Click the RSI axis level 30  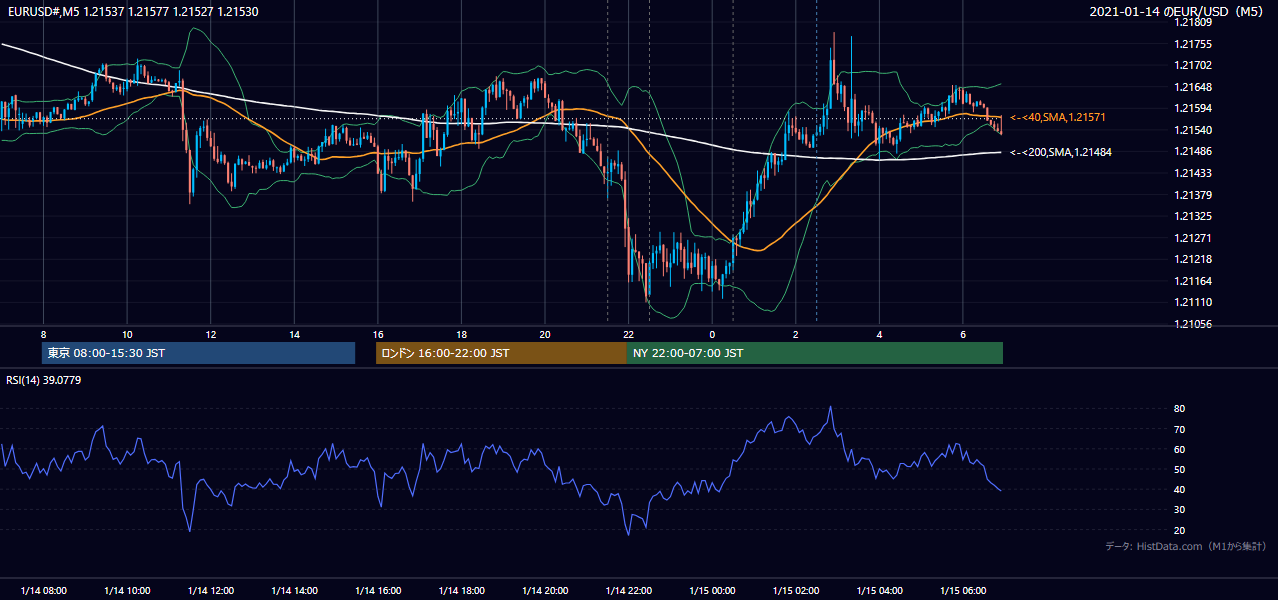[1180, 510]
